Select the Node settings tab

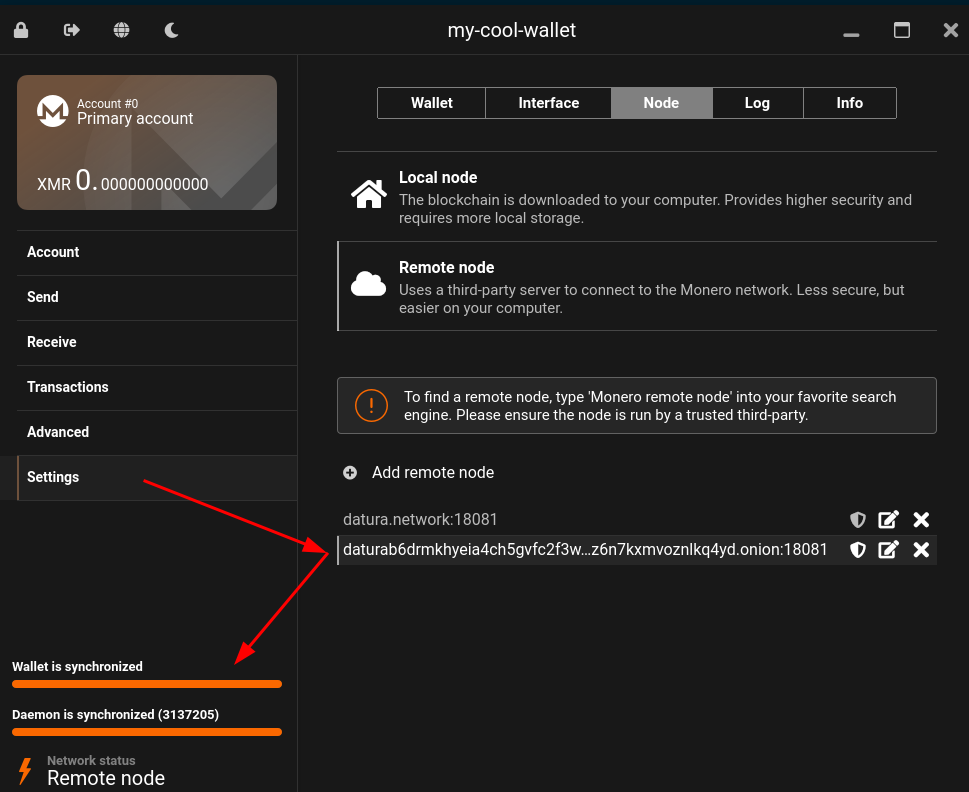tap(661, 103)
